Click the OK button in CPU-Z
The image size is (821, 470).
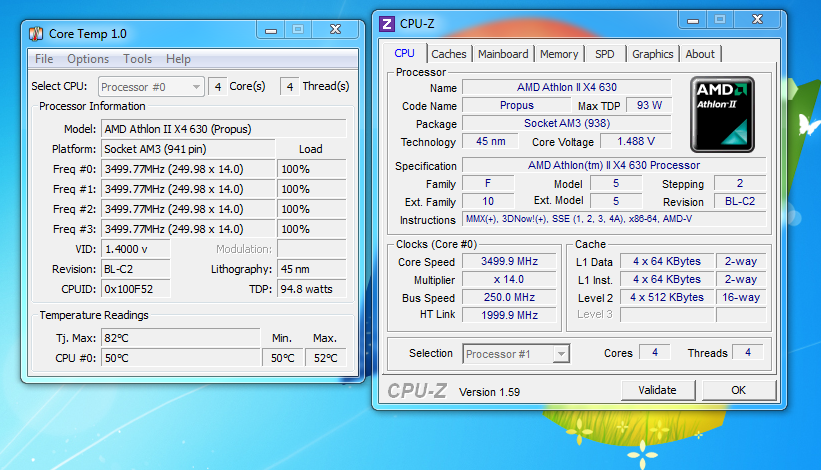click(x=738, y=390)
